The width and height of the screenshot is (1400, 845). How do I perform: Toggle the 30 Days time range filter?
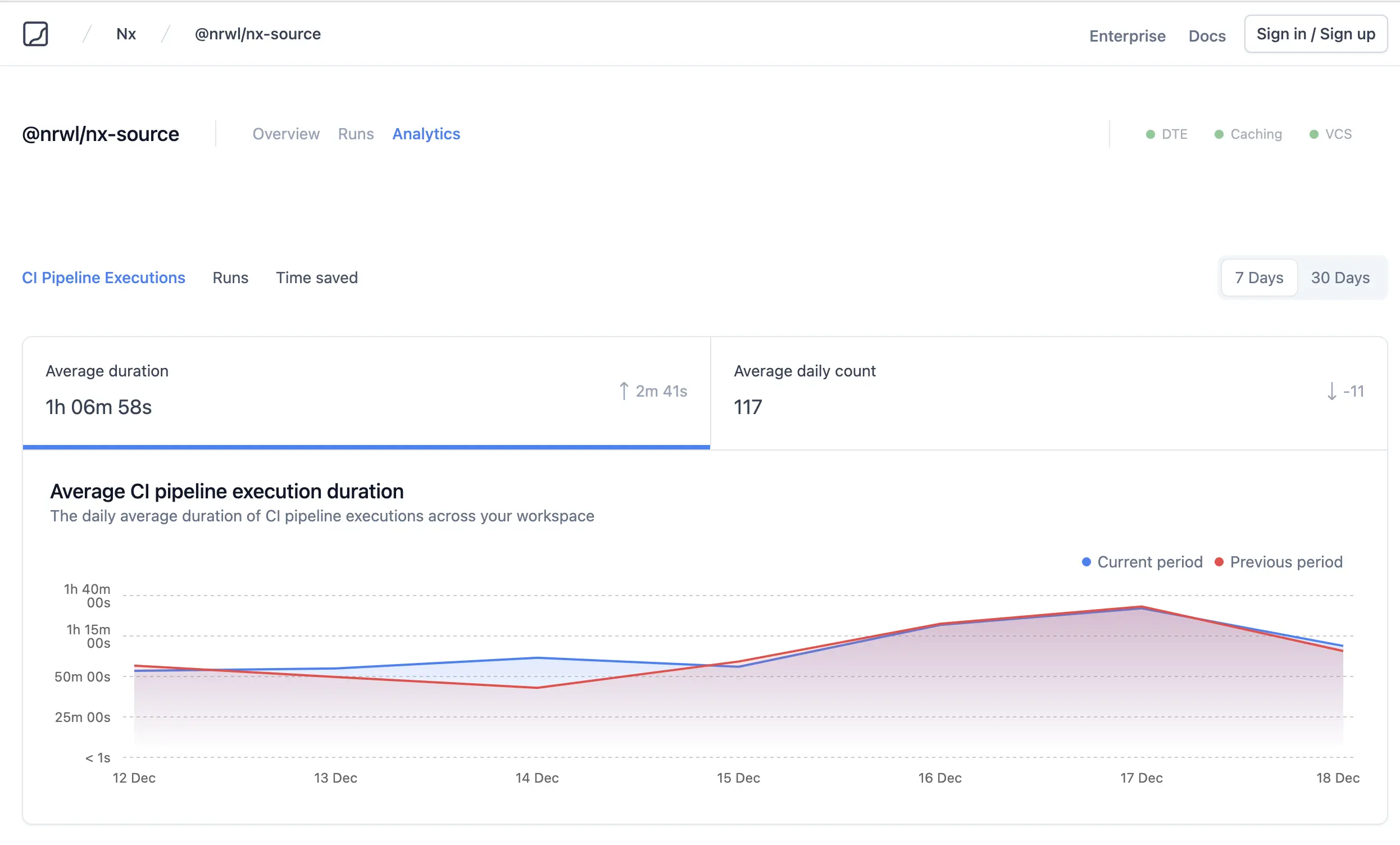(1340, 277)
